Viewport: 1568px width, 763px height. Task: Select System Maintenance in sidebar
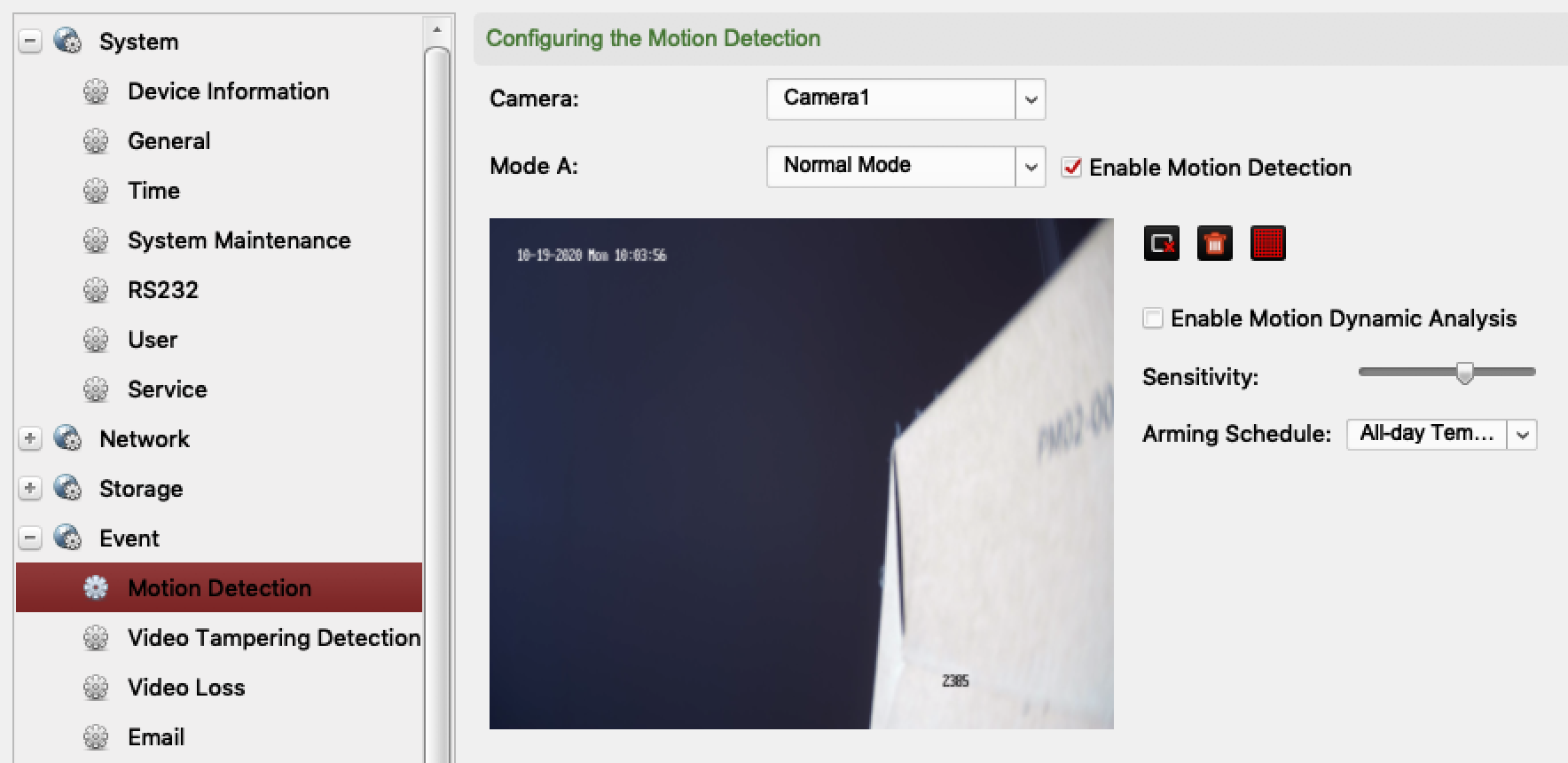239,240
